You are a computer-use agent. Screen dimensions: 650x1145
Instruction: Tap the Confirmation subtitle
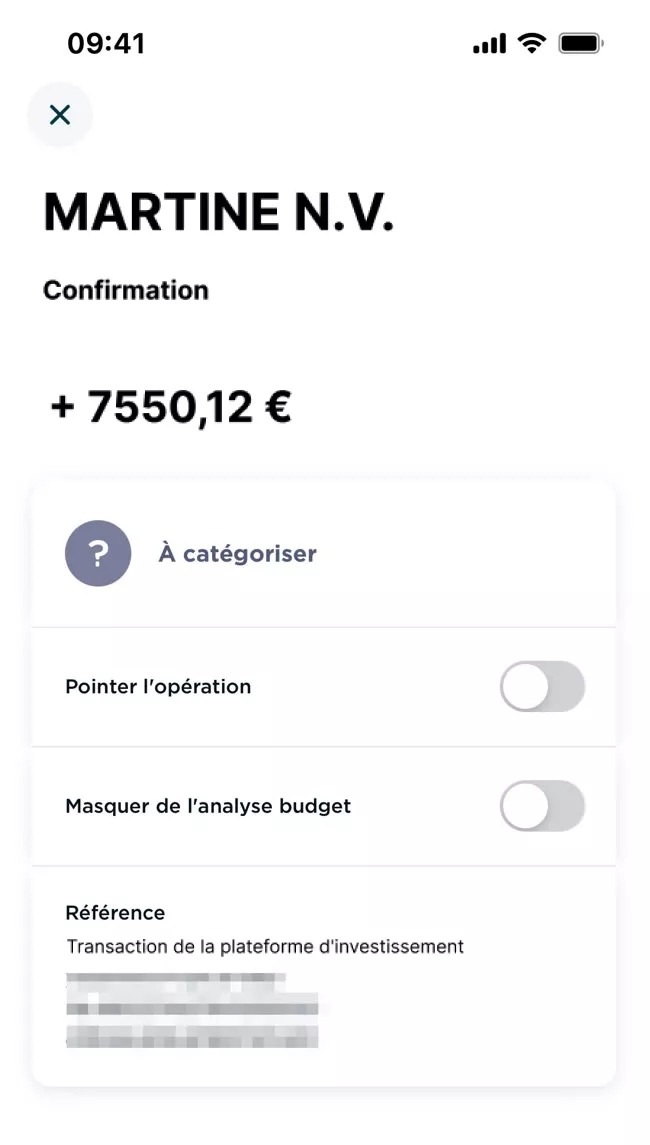coord(126,290)
